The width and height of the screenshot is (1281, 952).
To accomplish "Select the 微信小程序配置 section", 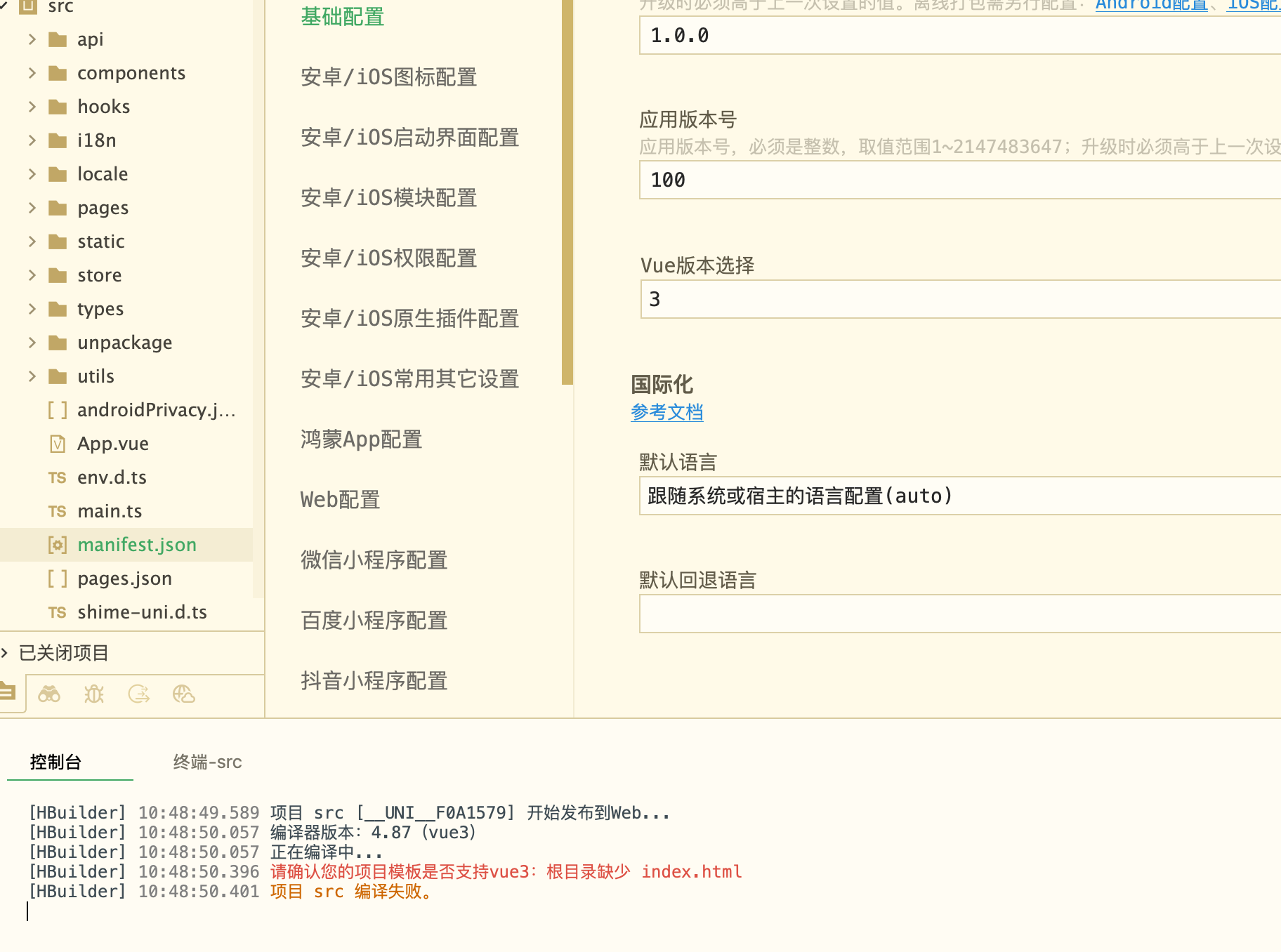I will coord(374,560).
